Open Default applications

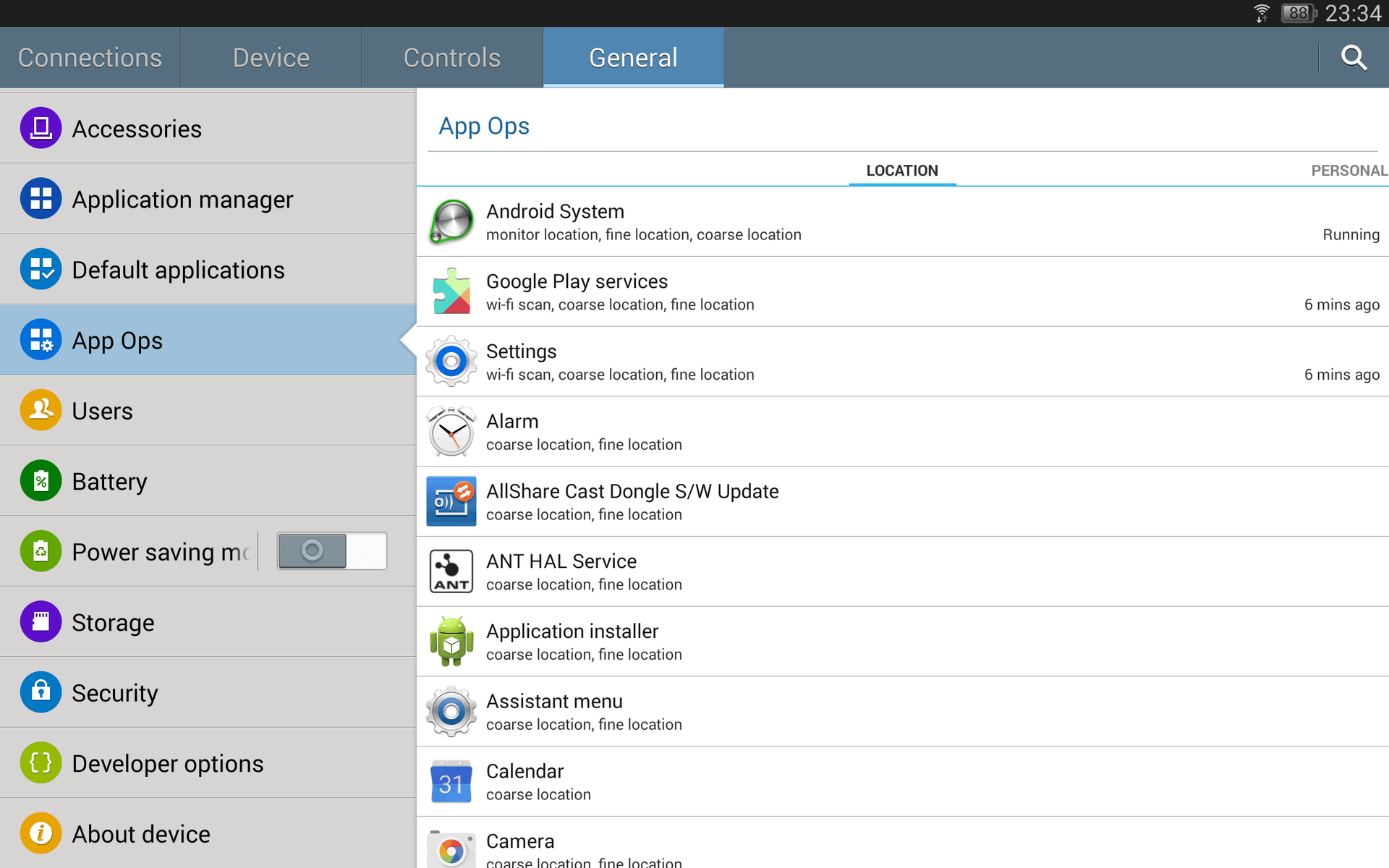[x=208, y=269]
